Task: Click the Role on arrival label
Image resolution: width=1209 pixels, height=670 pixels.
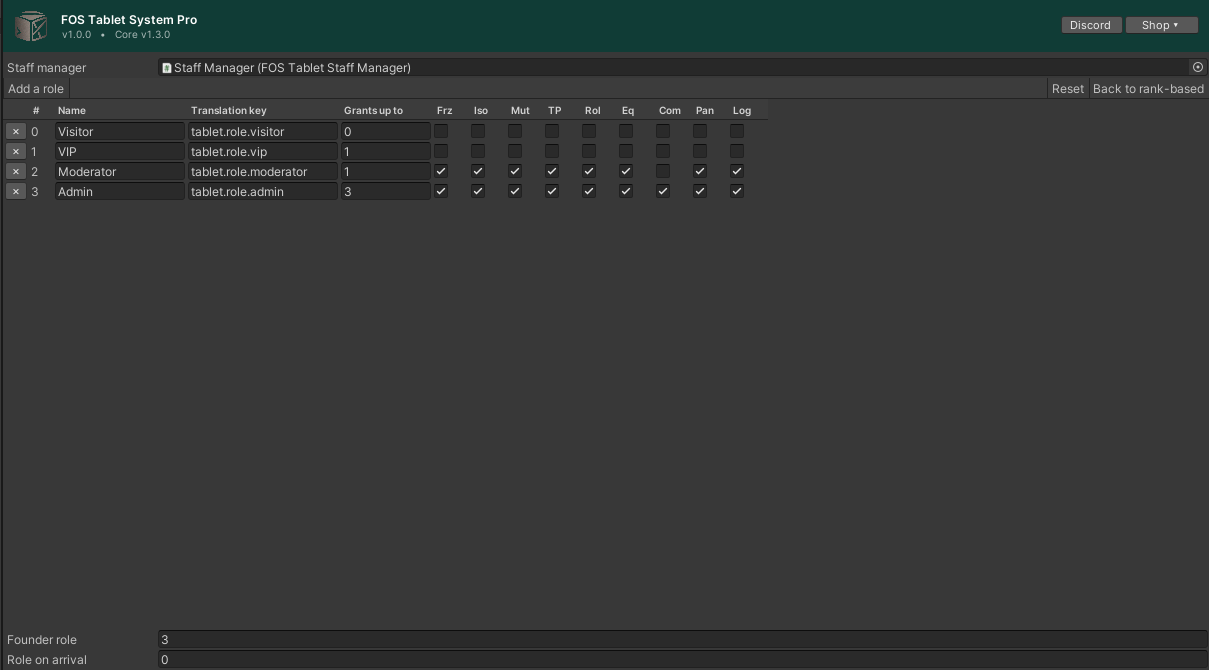Action: pos(47,660)
